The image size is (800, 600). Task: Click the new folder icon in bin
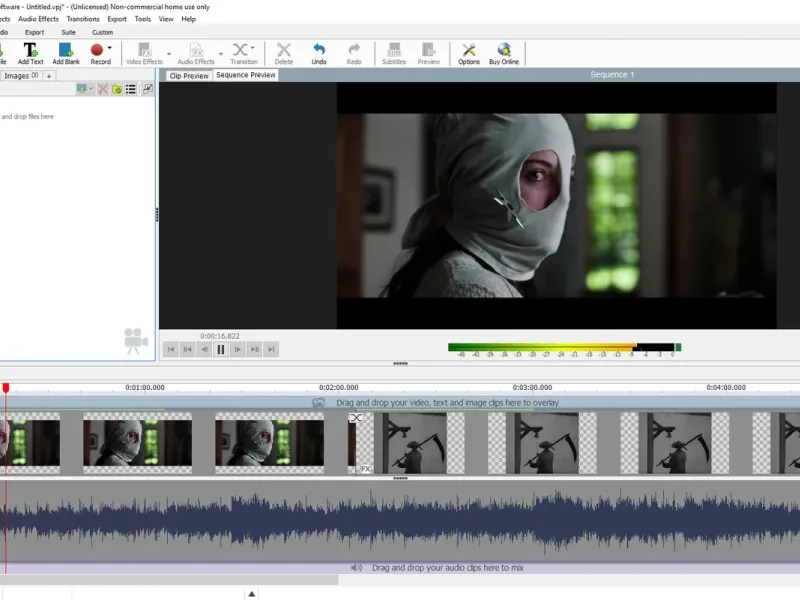tap(117, 89)
